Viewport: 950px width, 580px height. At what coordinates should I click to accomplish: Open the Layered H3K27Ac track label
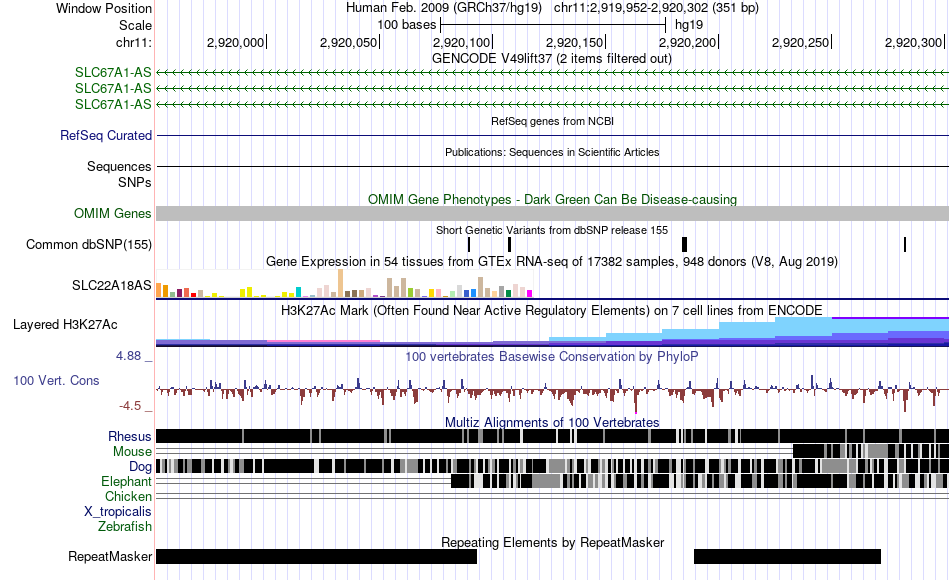(x=65, y=324)
